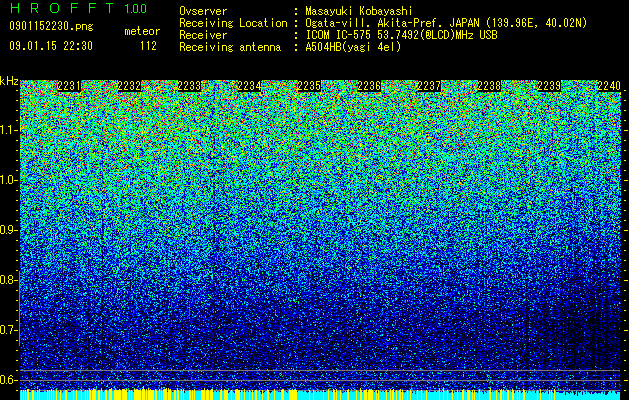Click the meteor count value 112
This screenshot has width=629, height=400.
148,46
